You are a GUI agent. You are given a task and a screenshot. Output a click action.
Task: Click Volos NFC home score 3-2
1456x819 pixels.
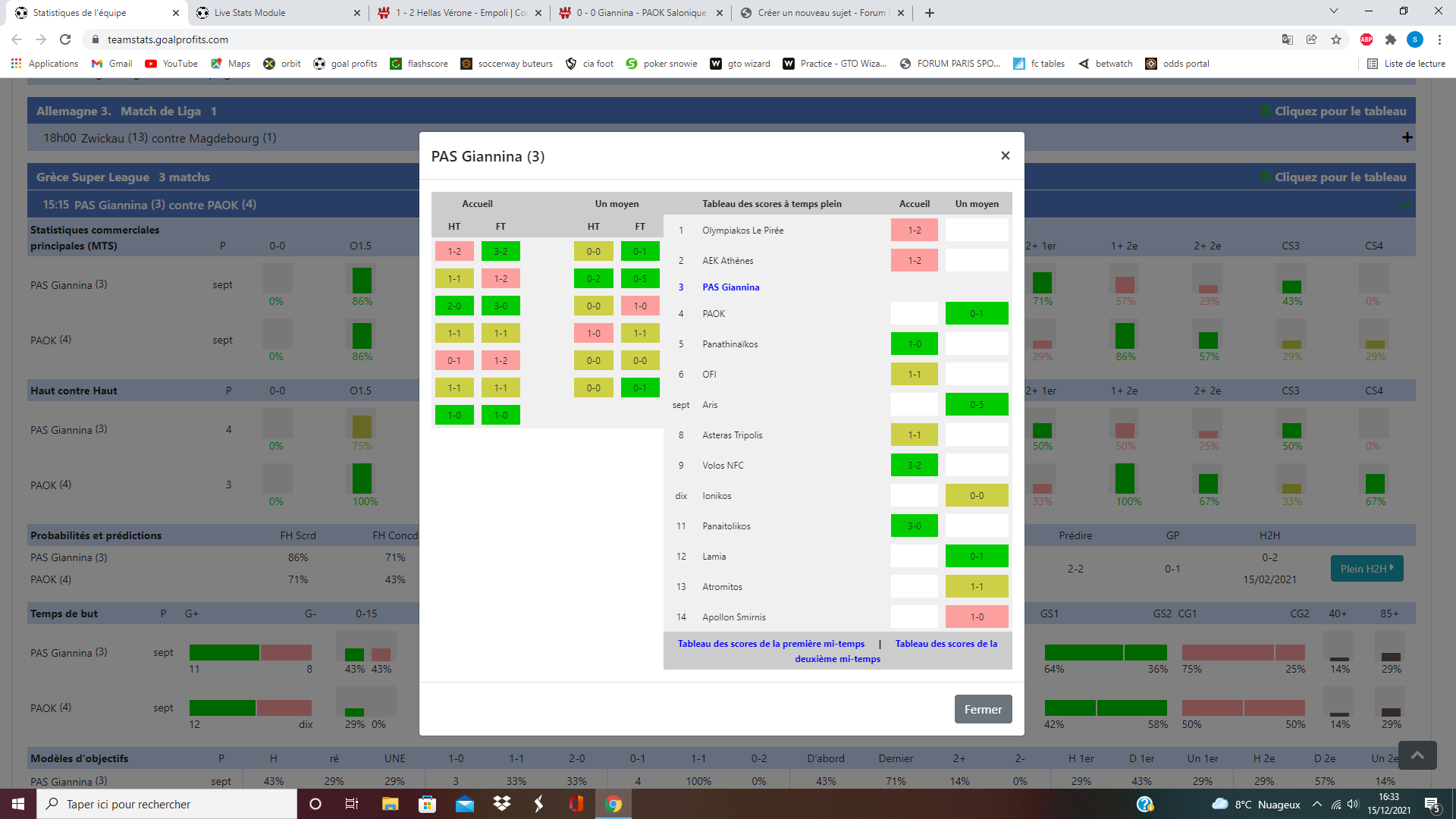[x=915, y=465]
